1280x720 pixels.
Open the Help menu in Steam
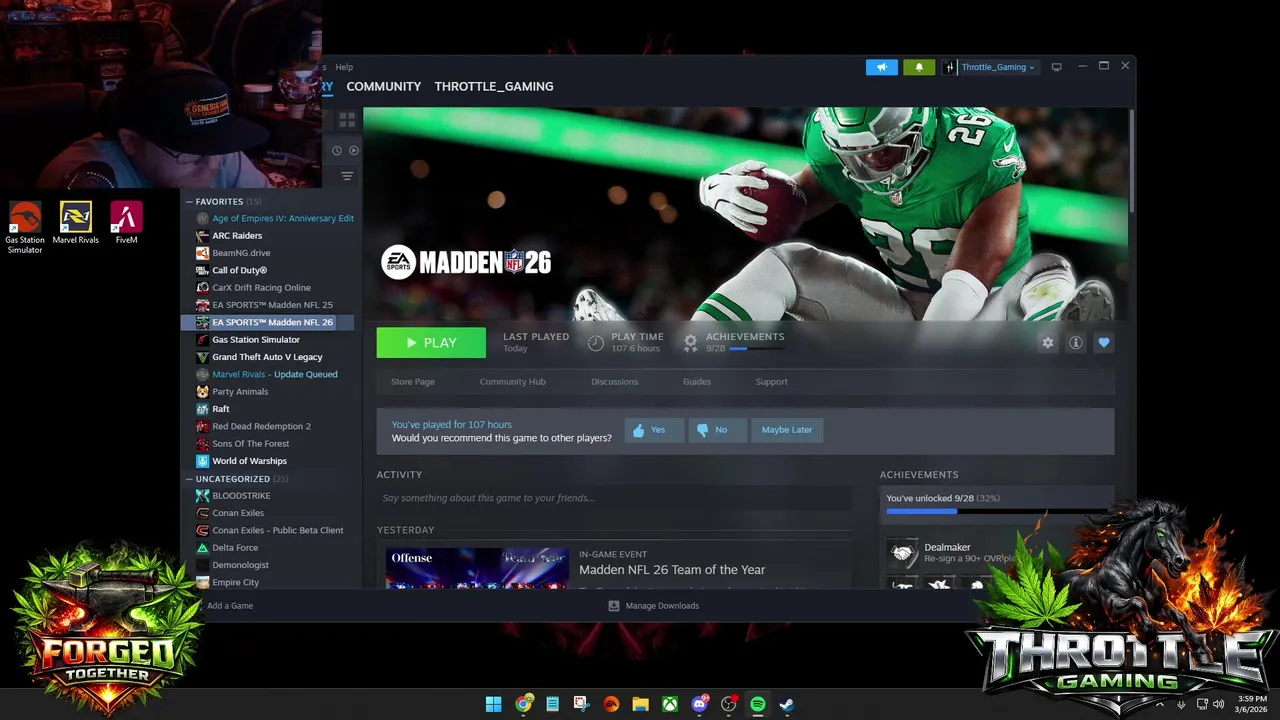(344, 67)
